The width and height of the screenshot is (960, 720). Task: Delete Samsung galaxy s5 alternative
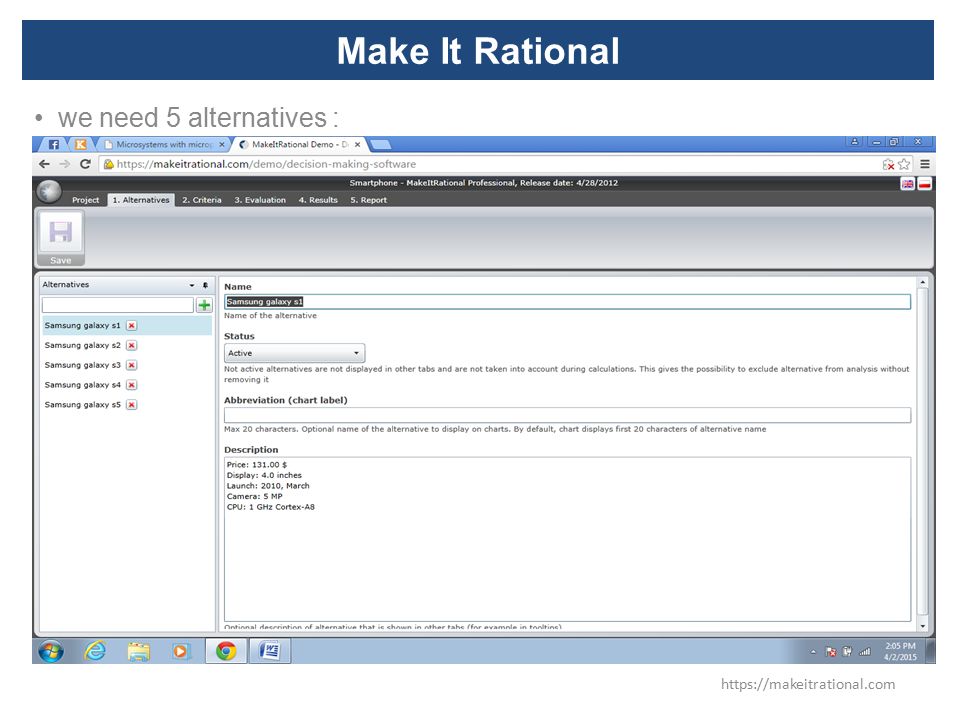click(132, 405)
